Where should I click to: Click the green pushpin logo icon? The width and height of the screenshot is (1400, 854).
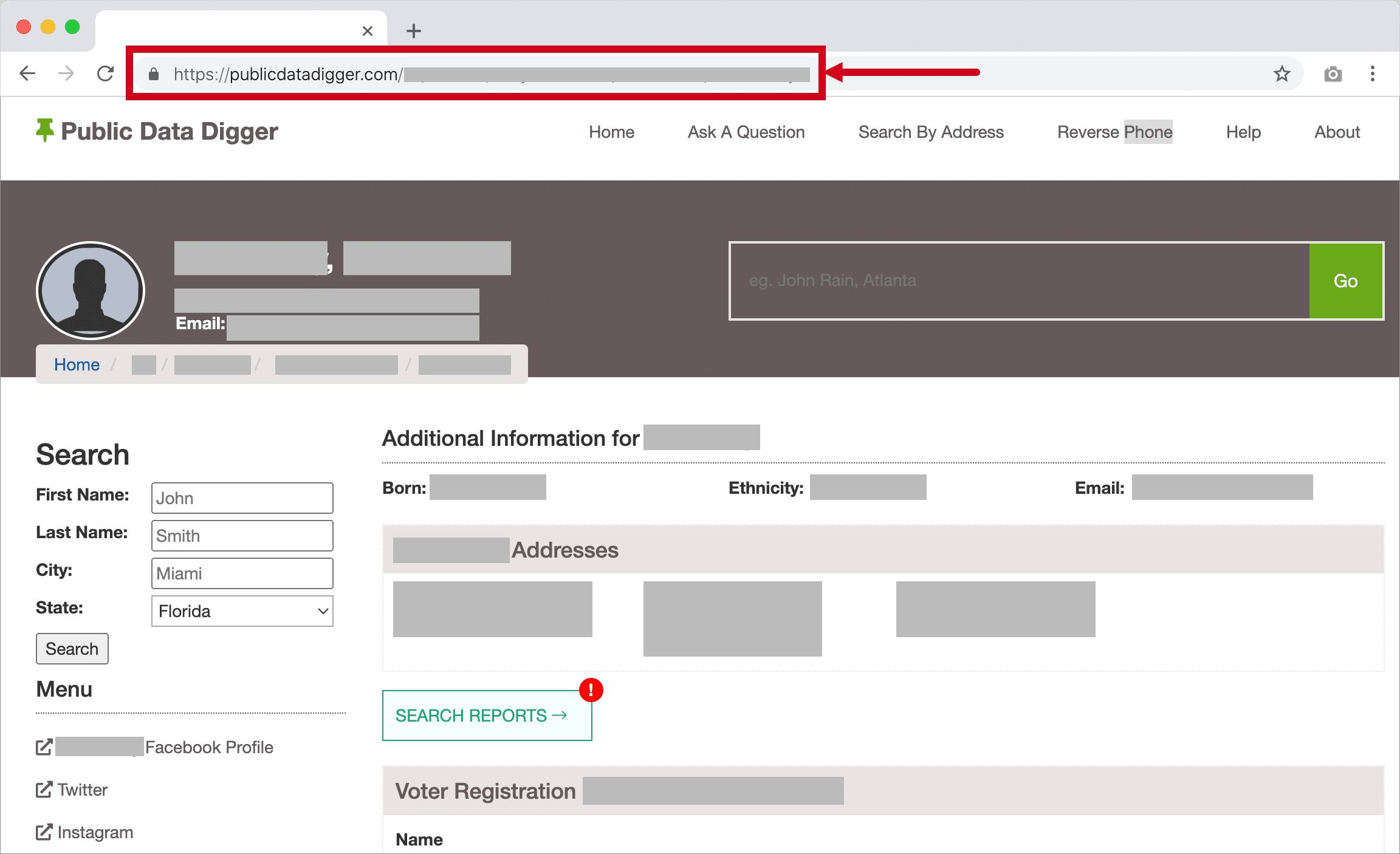coord(44,131)
